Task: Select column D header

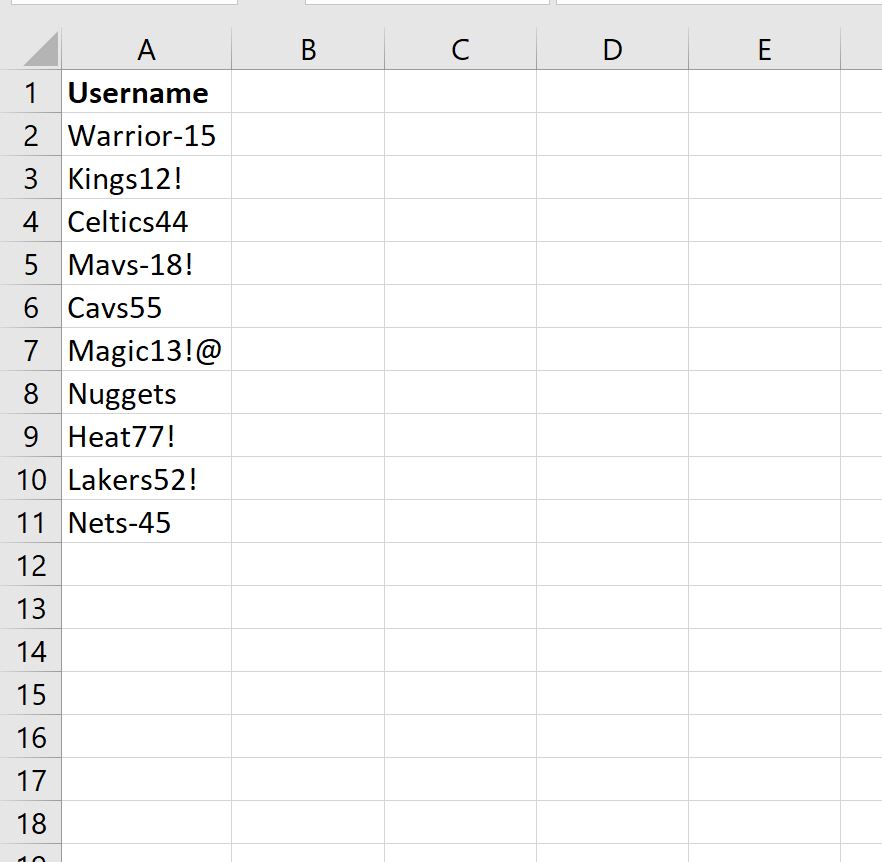Action: coord(612,49)
